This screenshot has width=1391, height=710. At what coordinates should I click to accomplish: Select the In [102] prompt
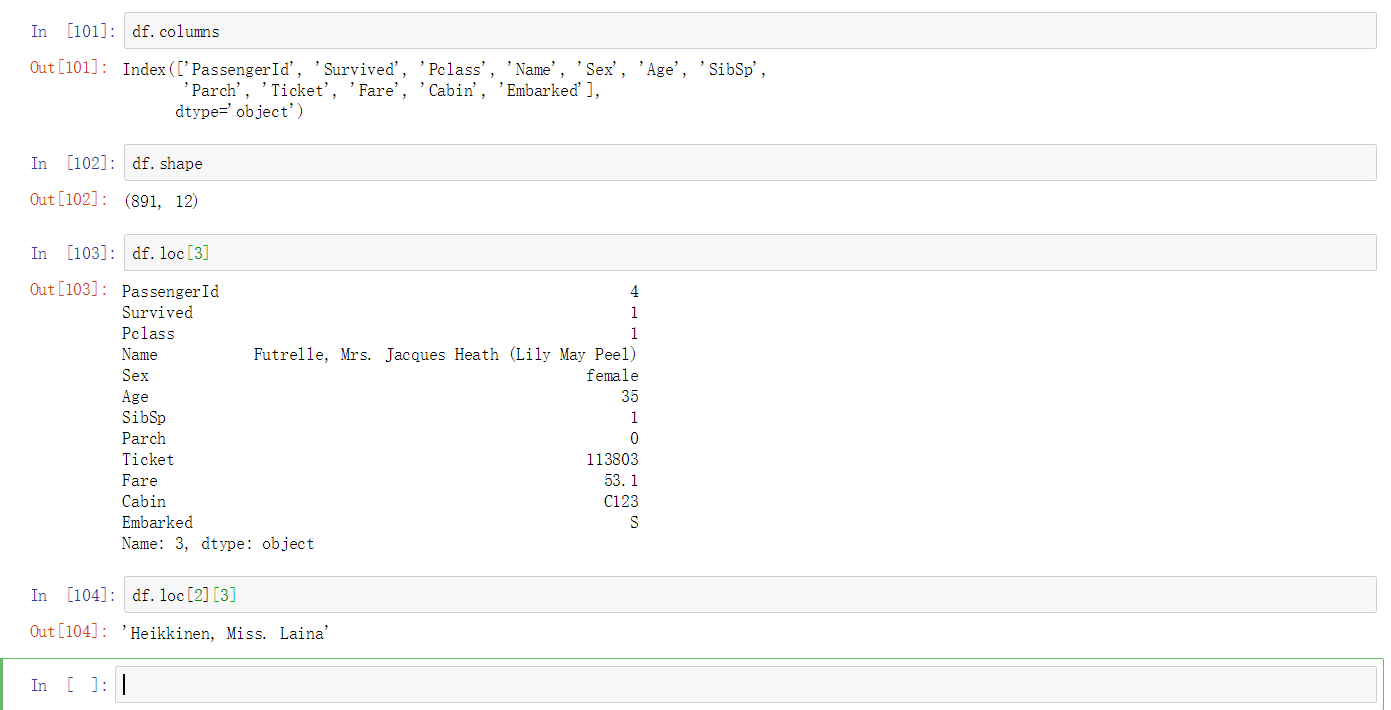(73, 163)
